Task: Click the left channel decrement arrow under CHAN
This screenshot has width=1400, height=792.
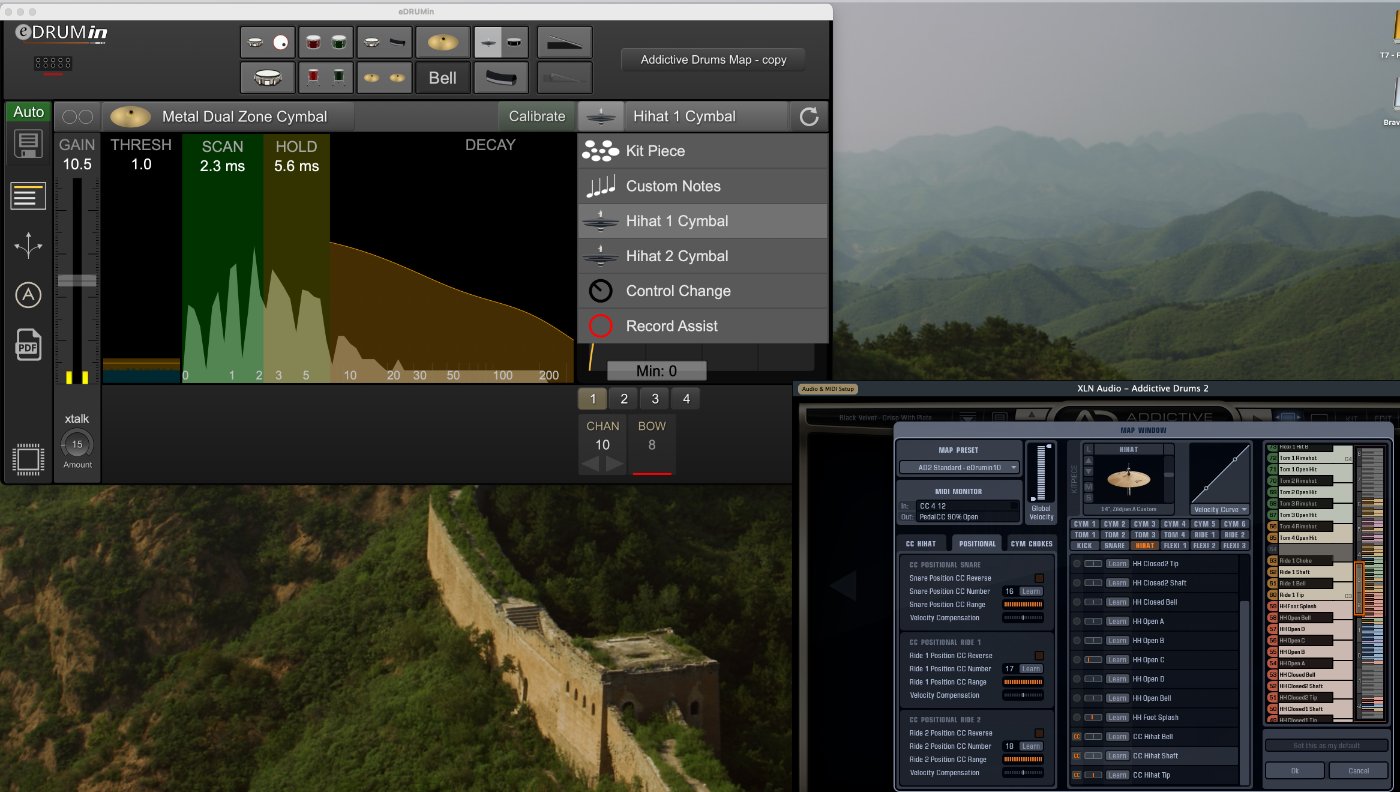Action: point(591,463)
